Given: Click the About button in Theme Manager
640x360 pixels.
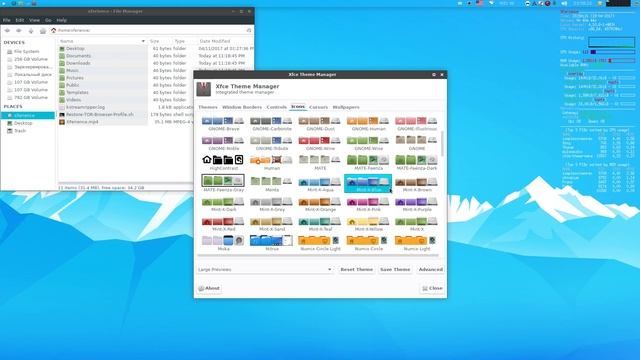Looking at the screenshot, I should pos(209,288).
